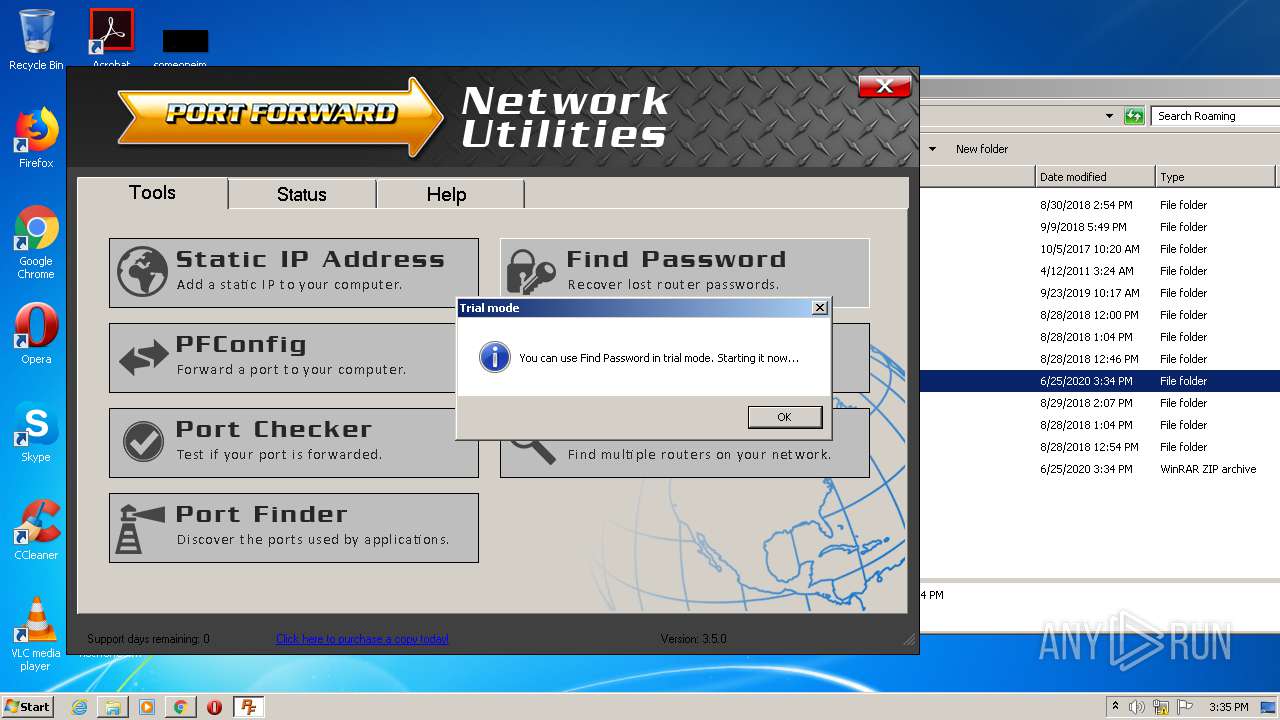This screenshot has height=720, width=1280.
Task: Click the Find Password lock-and-key icon
Action: (531, 273)
